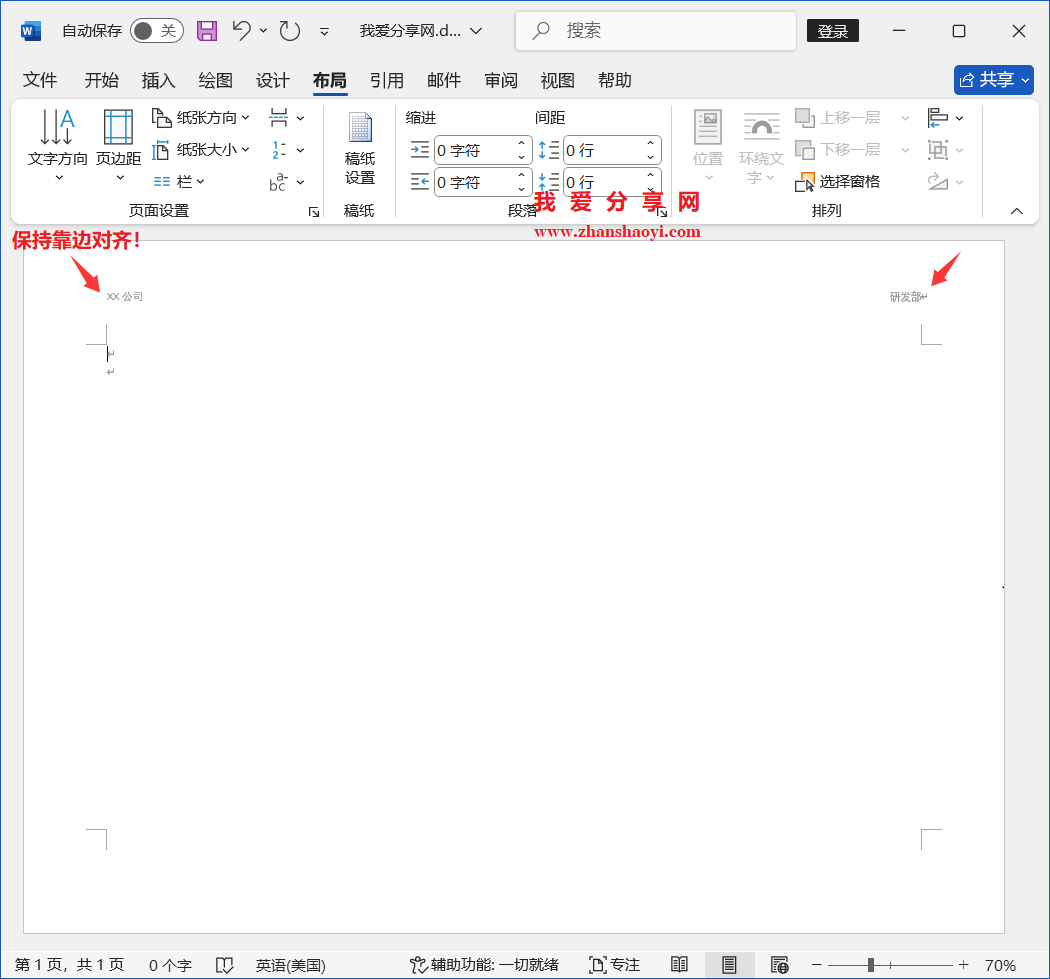Screen dimensions: 1050x979
Task: Open spelling and proofing check icon
Action: tap(224, 965)
